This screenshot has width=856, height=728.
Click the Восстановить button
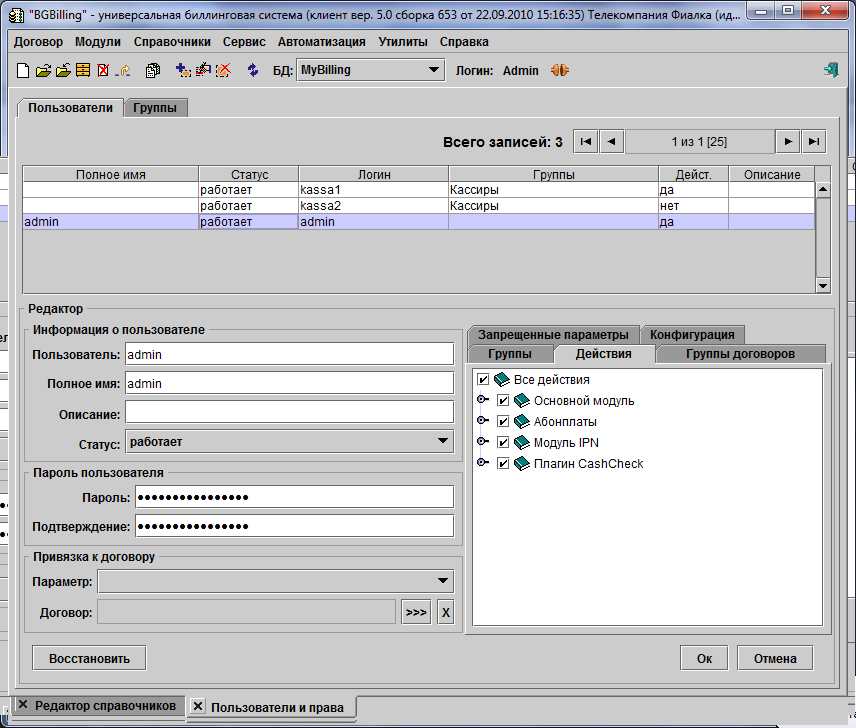click(x=89, y=658)
